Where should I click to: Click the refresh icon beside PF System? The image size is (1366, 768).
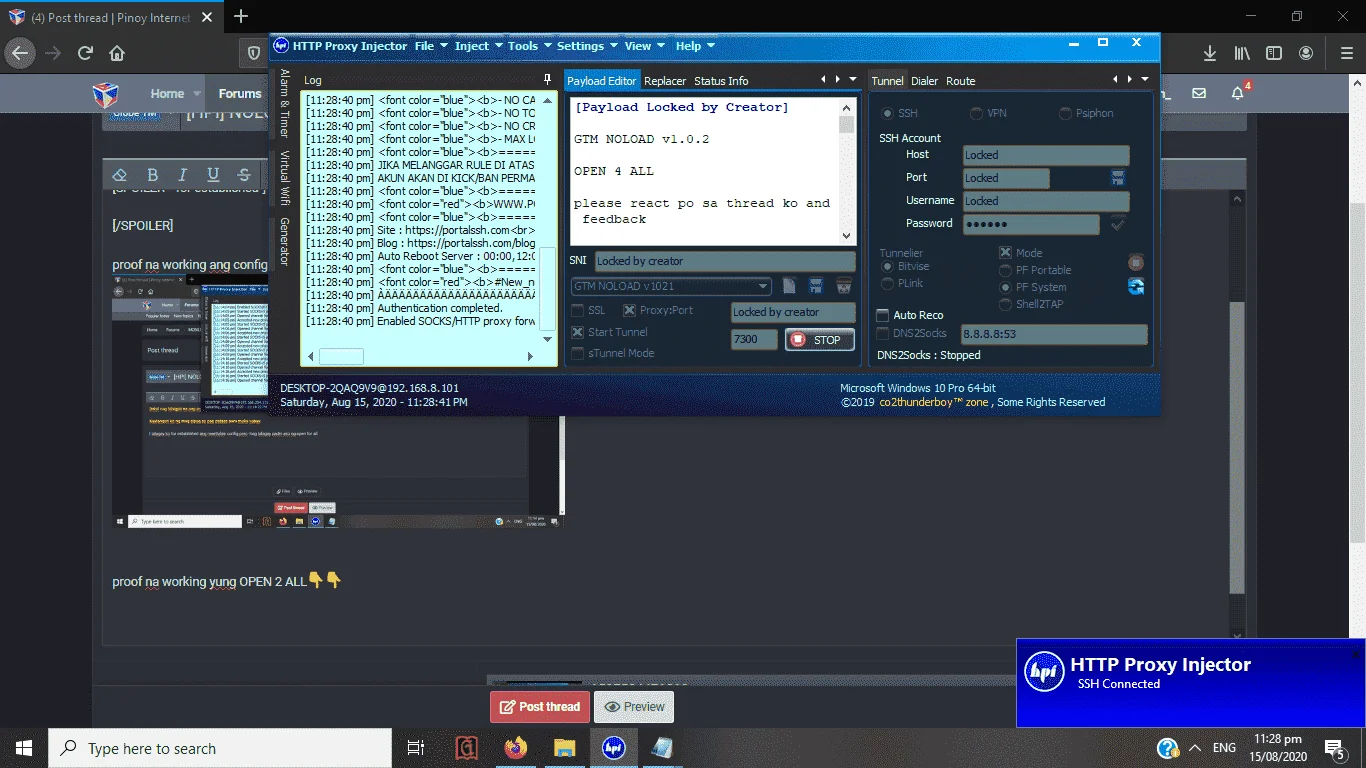1136,287
